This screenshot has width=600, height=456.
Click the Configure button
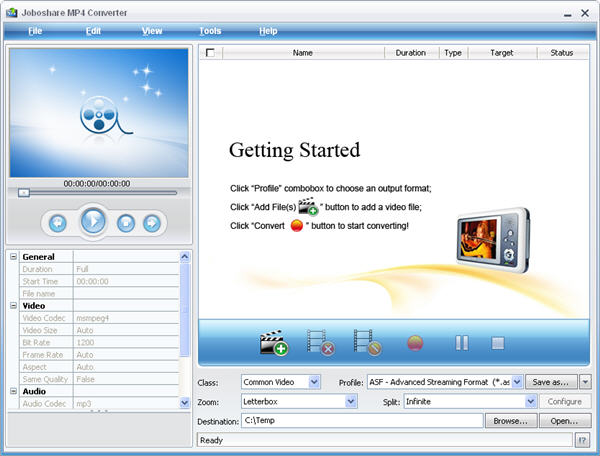565,401
